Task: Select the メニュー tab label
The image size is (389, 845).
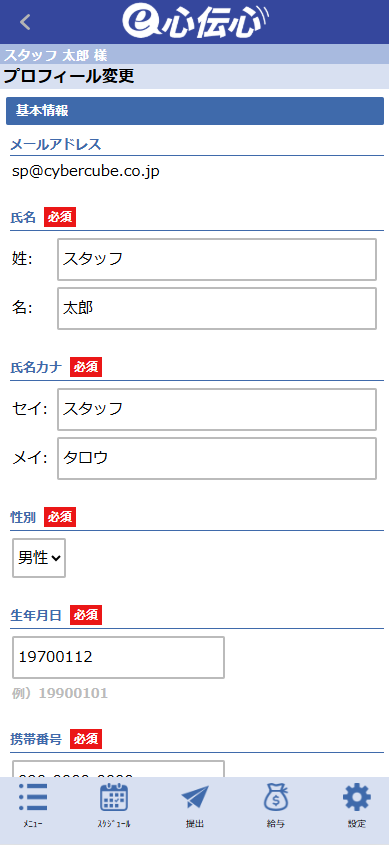Action: click(33, 824)
